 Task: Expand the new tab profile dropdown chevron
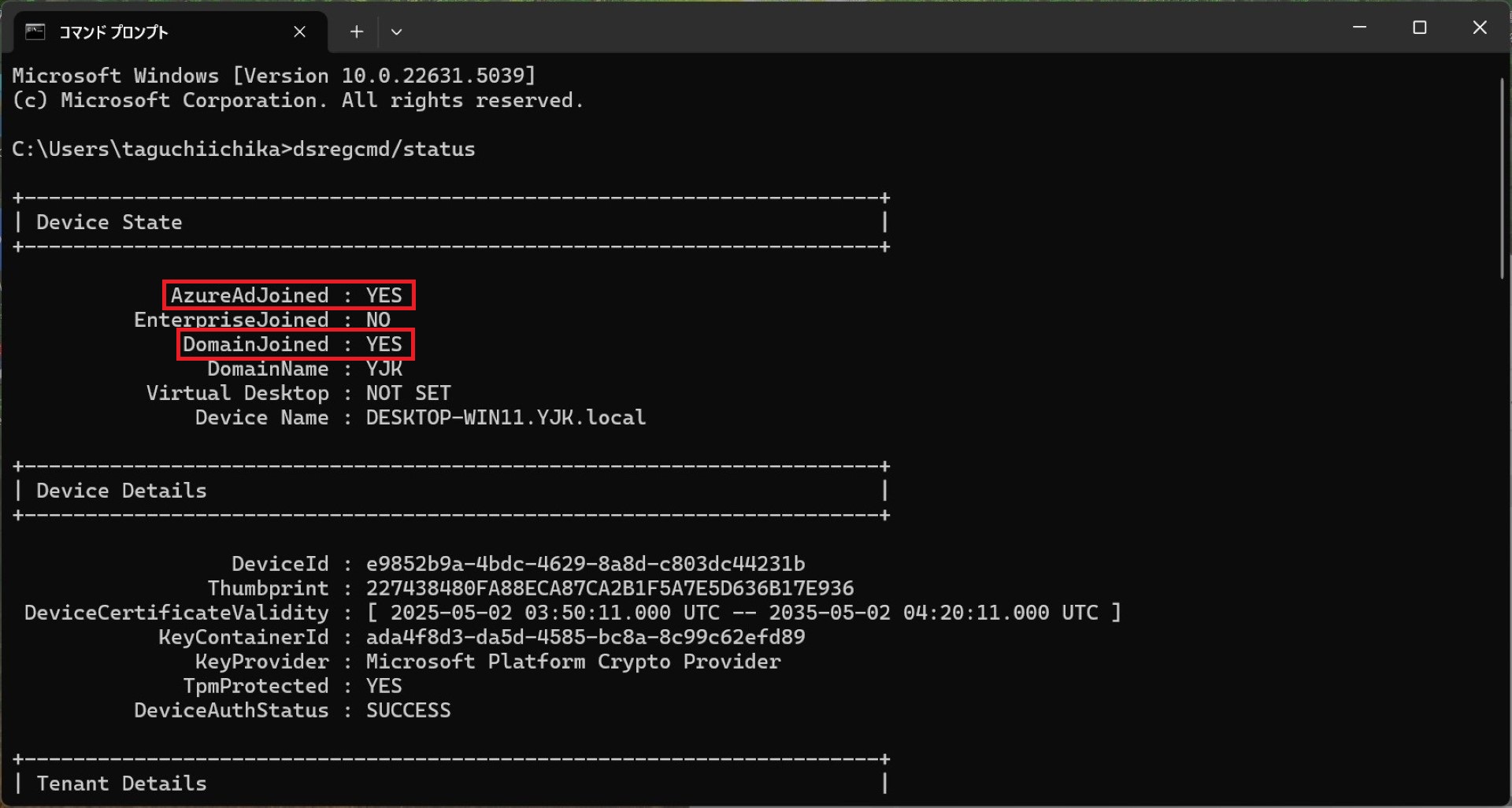(x=396, y=32)
